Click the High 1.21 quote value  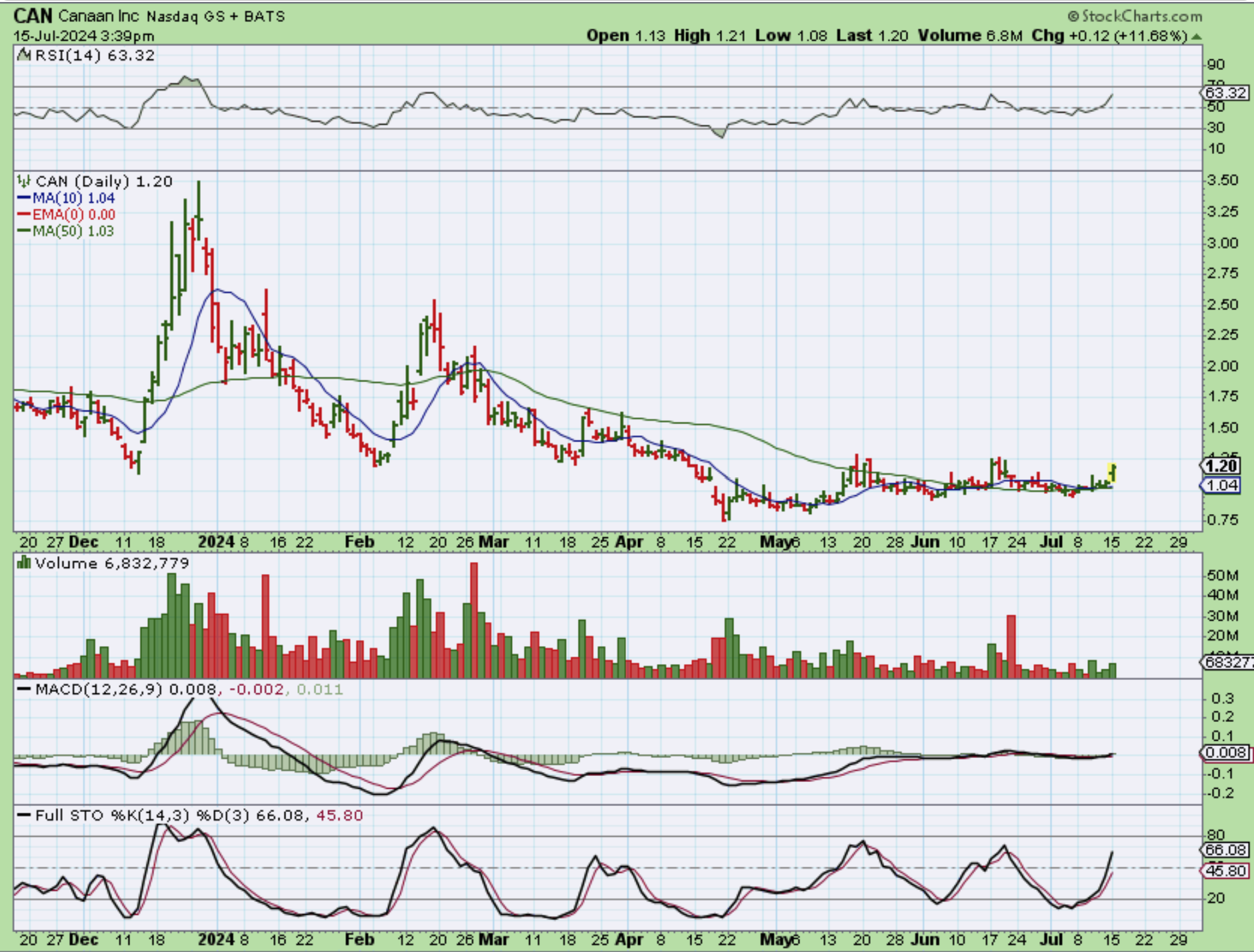(x=710, y=36)
